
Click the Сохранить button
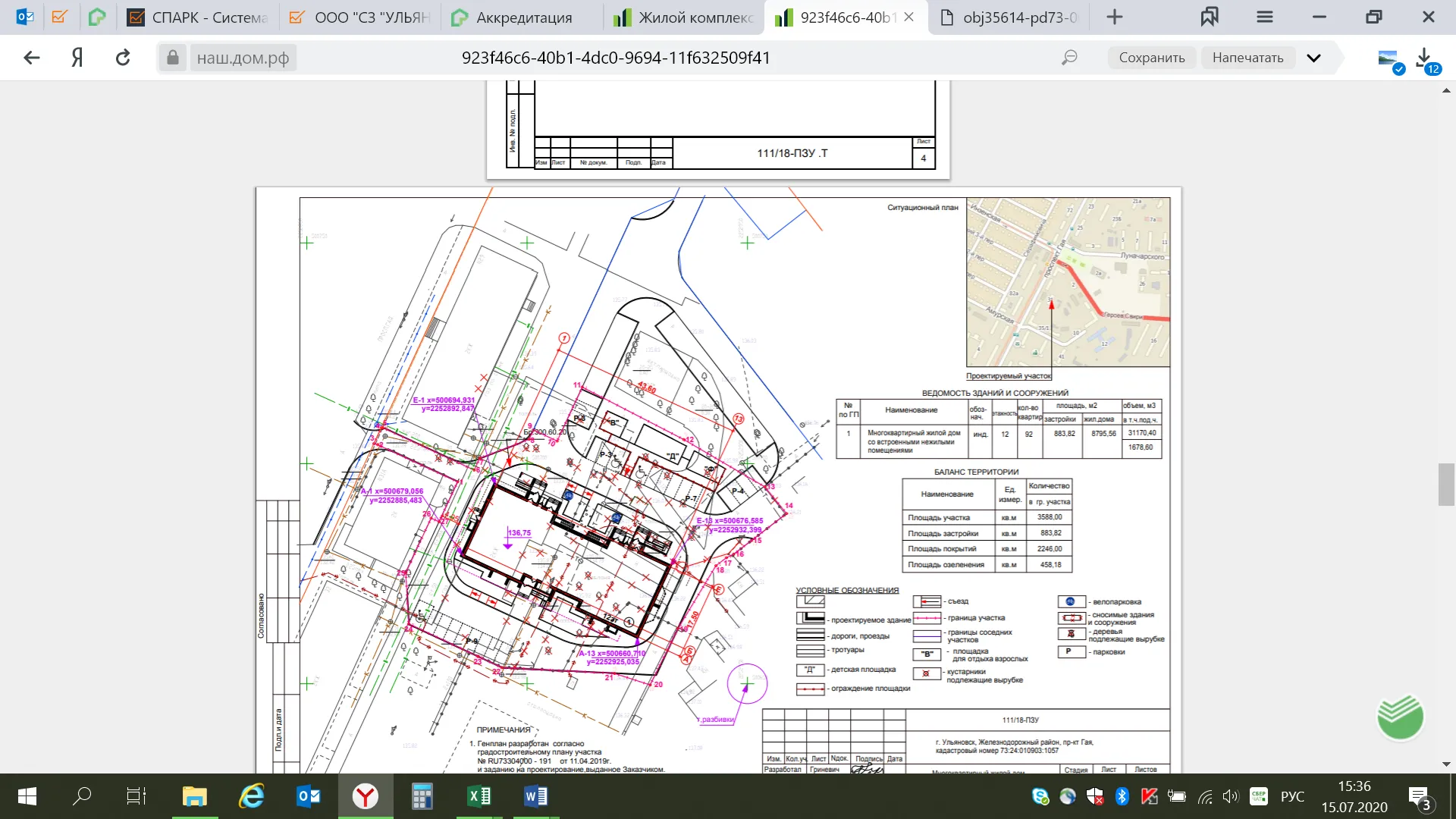(1151, 58)
